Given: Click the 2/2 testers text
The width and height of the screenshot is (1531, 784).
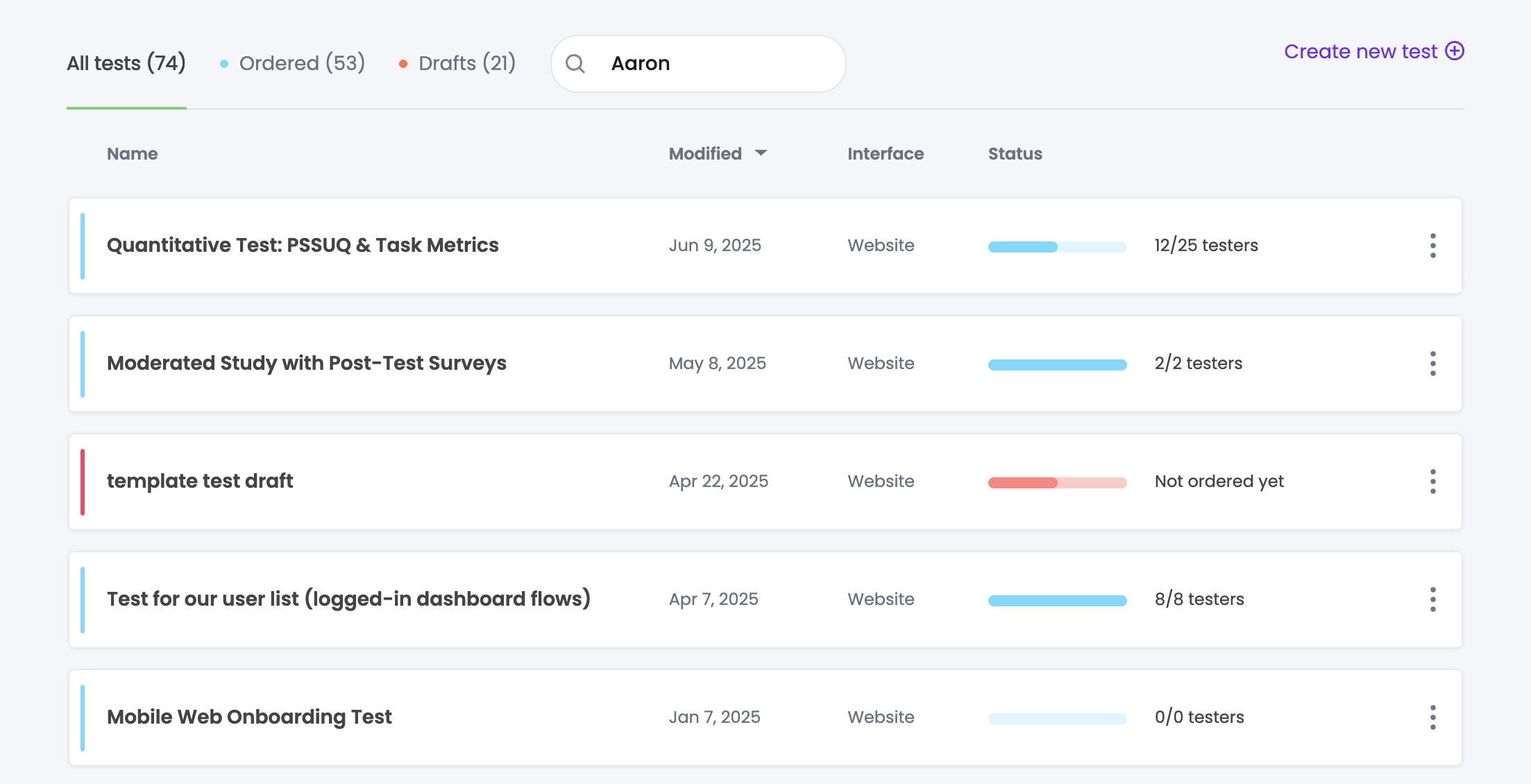Looking at the screenshot, I should click(1199, 363).
